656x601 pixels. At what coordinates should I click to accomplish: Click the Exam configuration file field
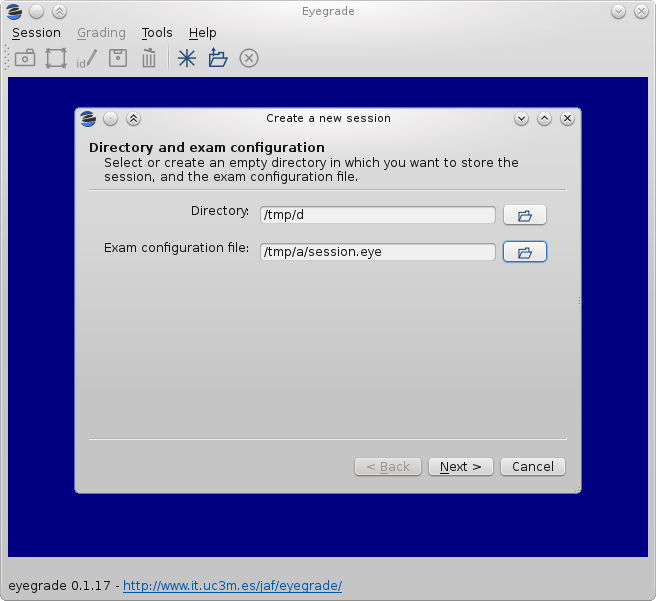coord(378,252)
